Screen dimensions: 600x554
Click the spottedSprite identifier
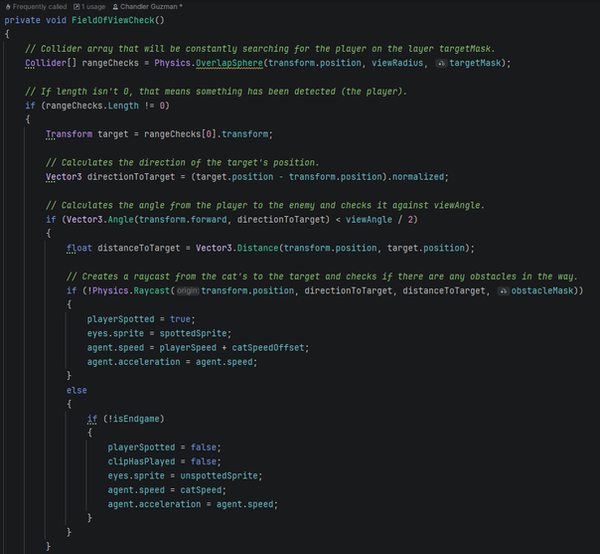[x=193, y=333]
